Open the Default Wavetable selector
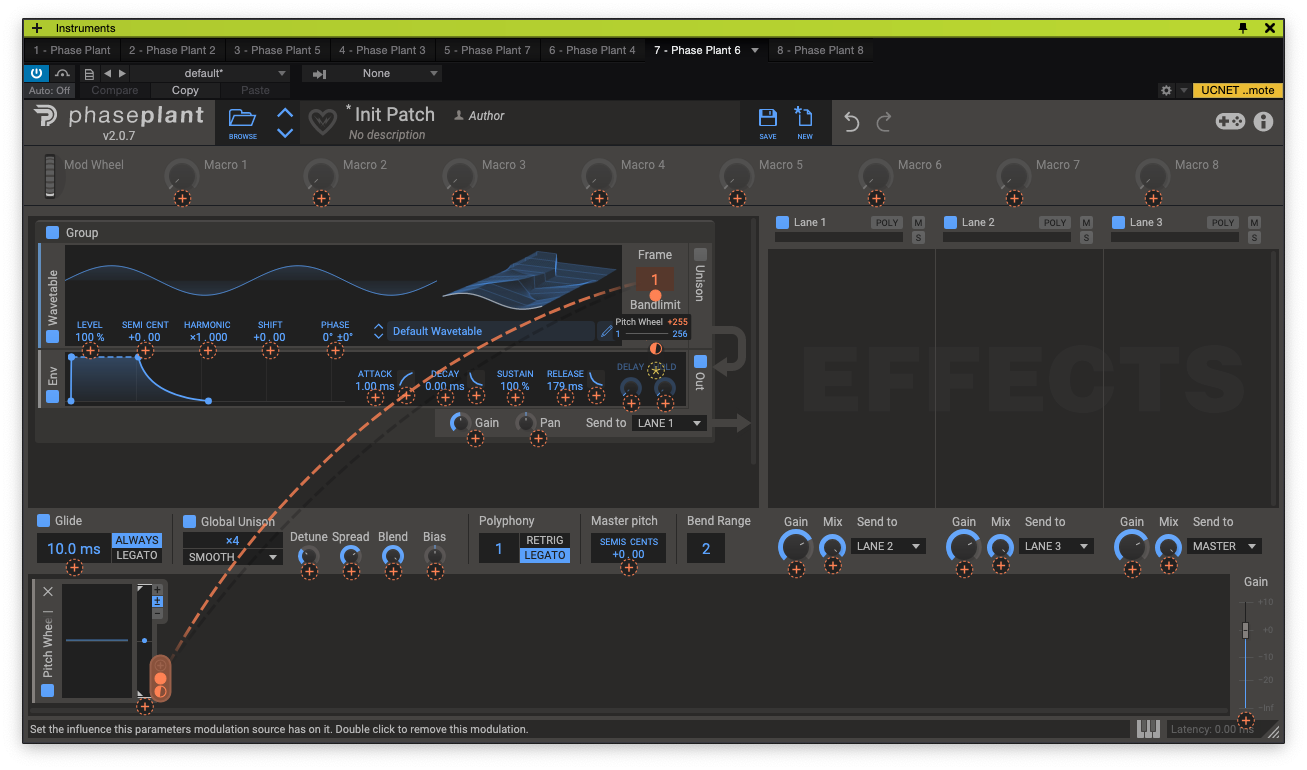Image resolution: width=1307 pixels, height=770 pixels. 491,331
